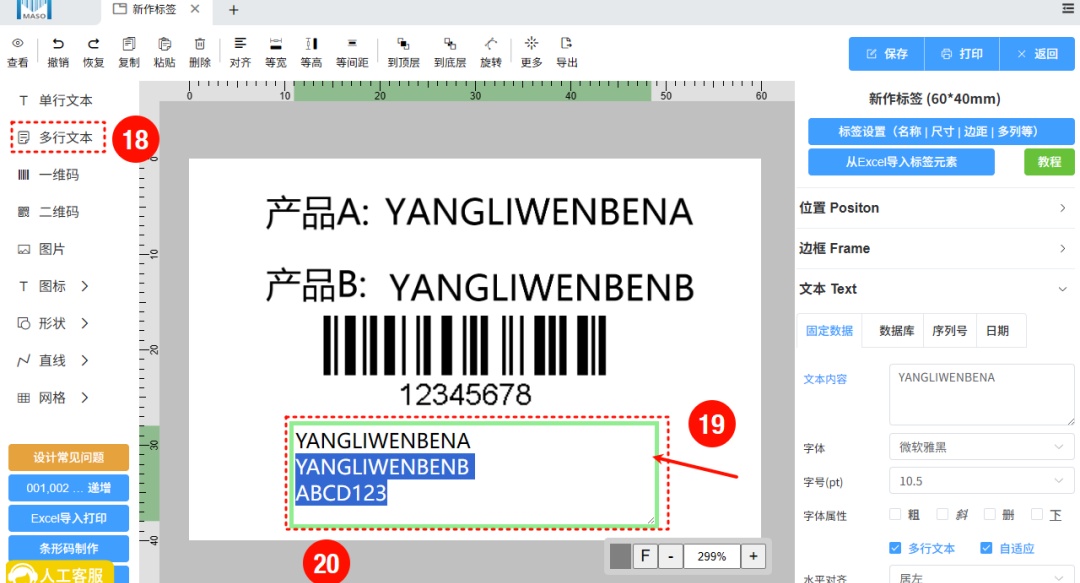Viewport: 1080px width, 583px height.
Task: Add a 二维码 QR code element
Action: (48, 212)
